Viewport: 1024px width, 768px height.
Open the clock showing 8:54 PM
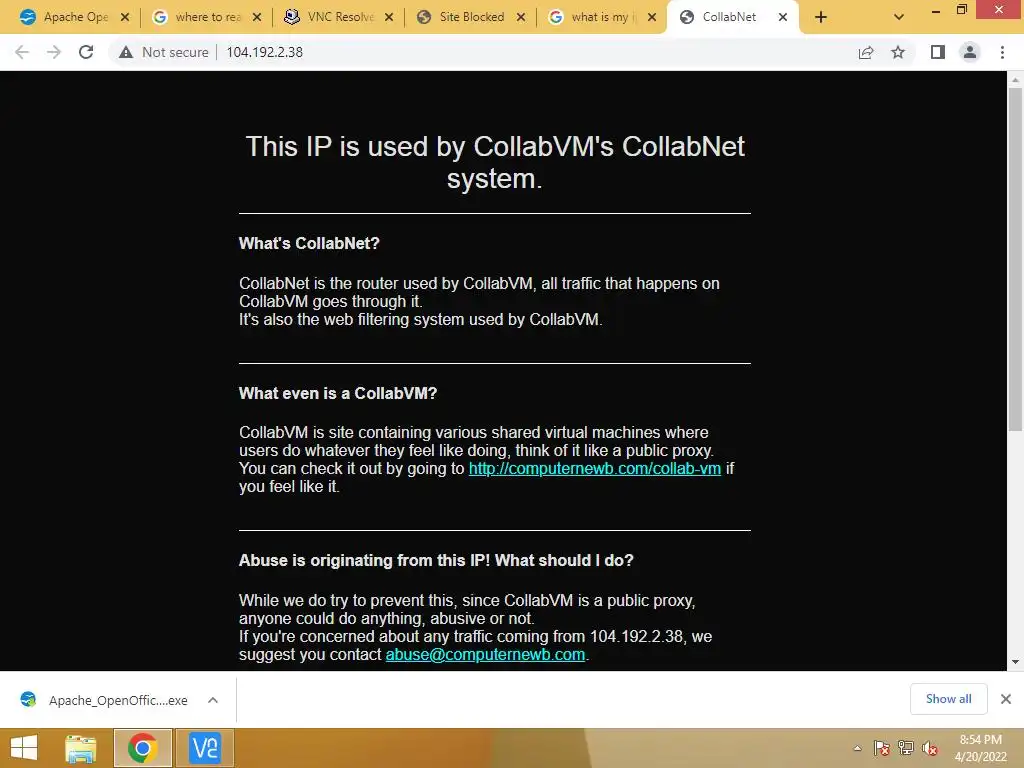(x=980, y=748)
